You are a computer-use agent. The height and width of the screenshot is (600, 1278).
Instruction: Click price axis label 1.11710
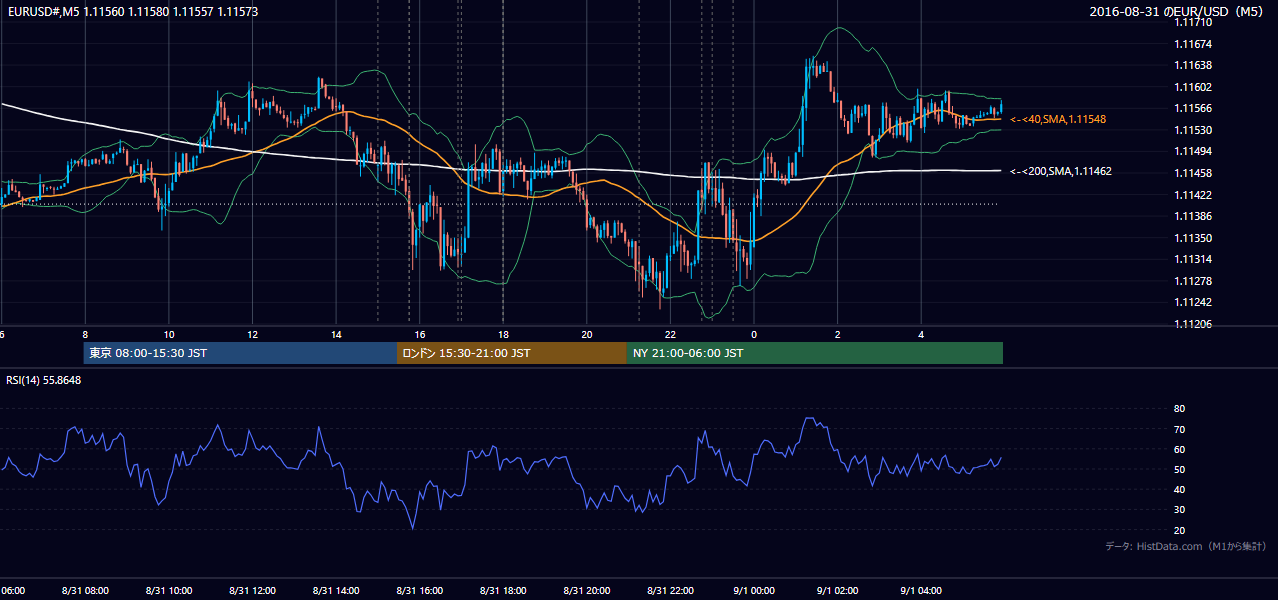pos(1192,23)
